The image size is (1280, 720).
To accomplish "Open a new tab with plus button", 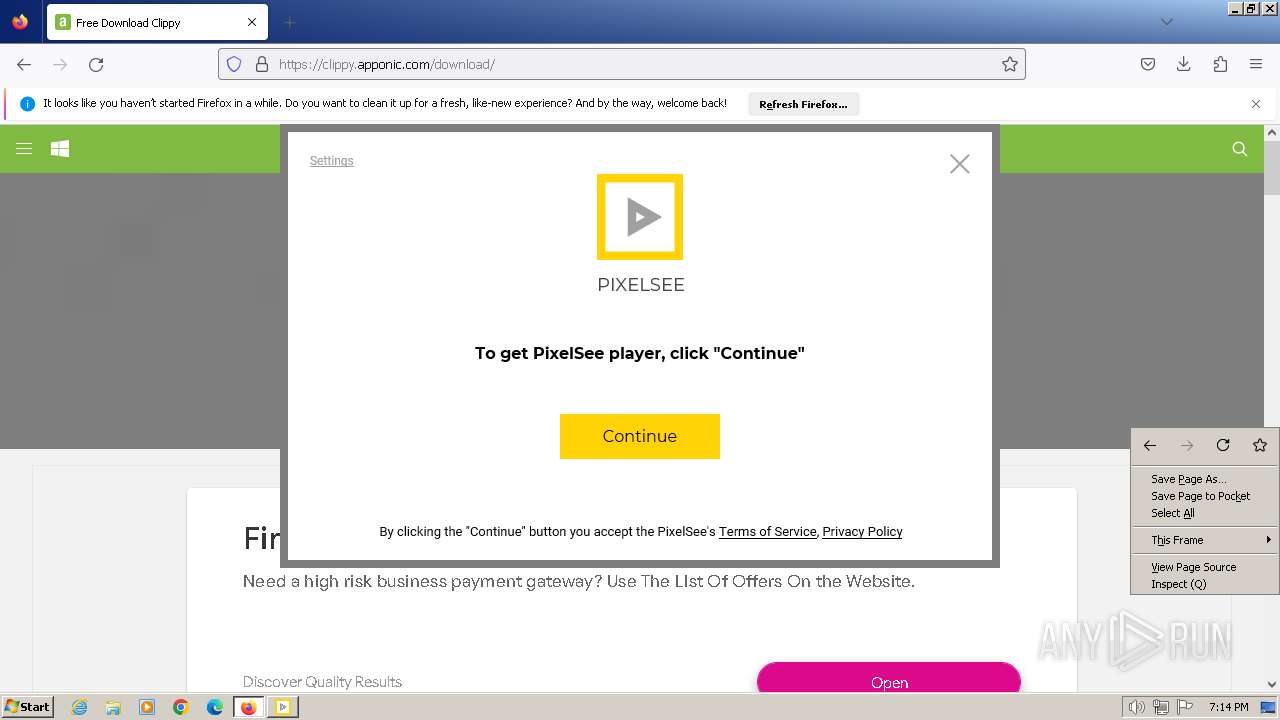I will (290, 22).
